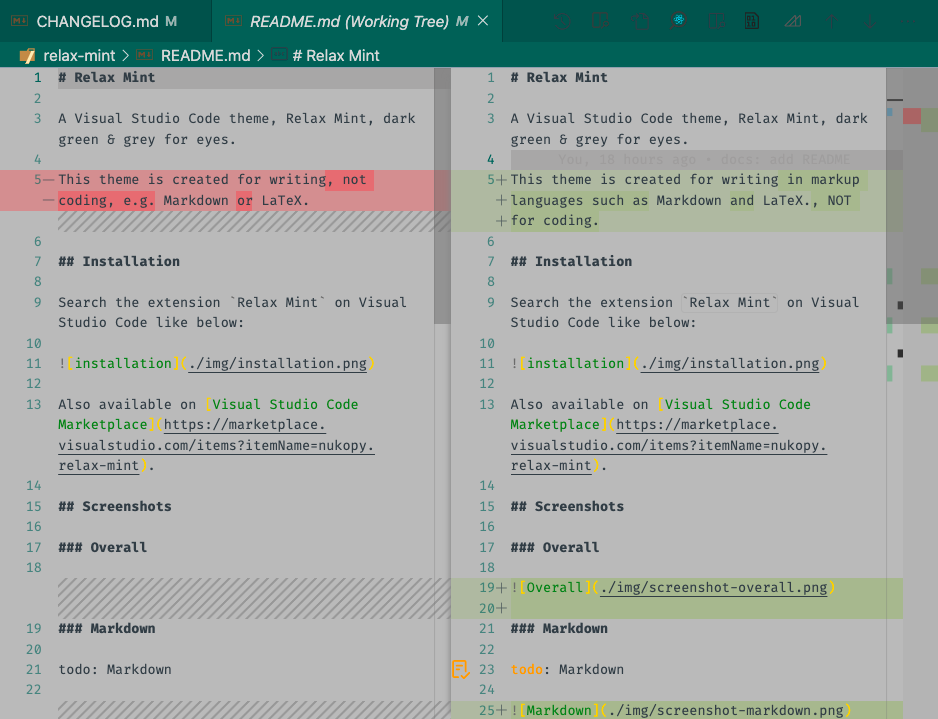Open the # Relax Mint breadcrumb symbol
Viewport: 938px width, 719px height.
point(336,56)
